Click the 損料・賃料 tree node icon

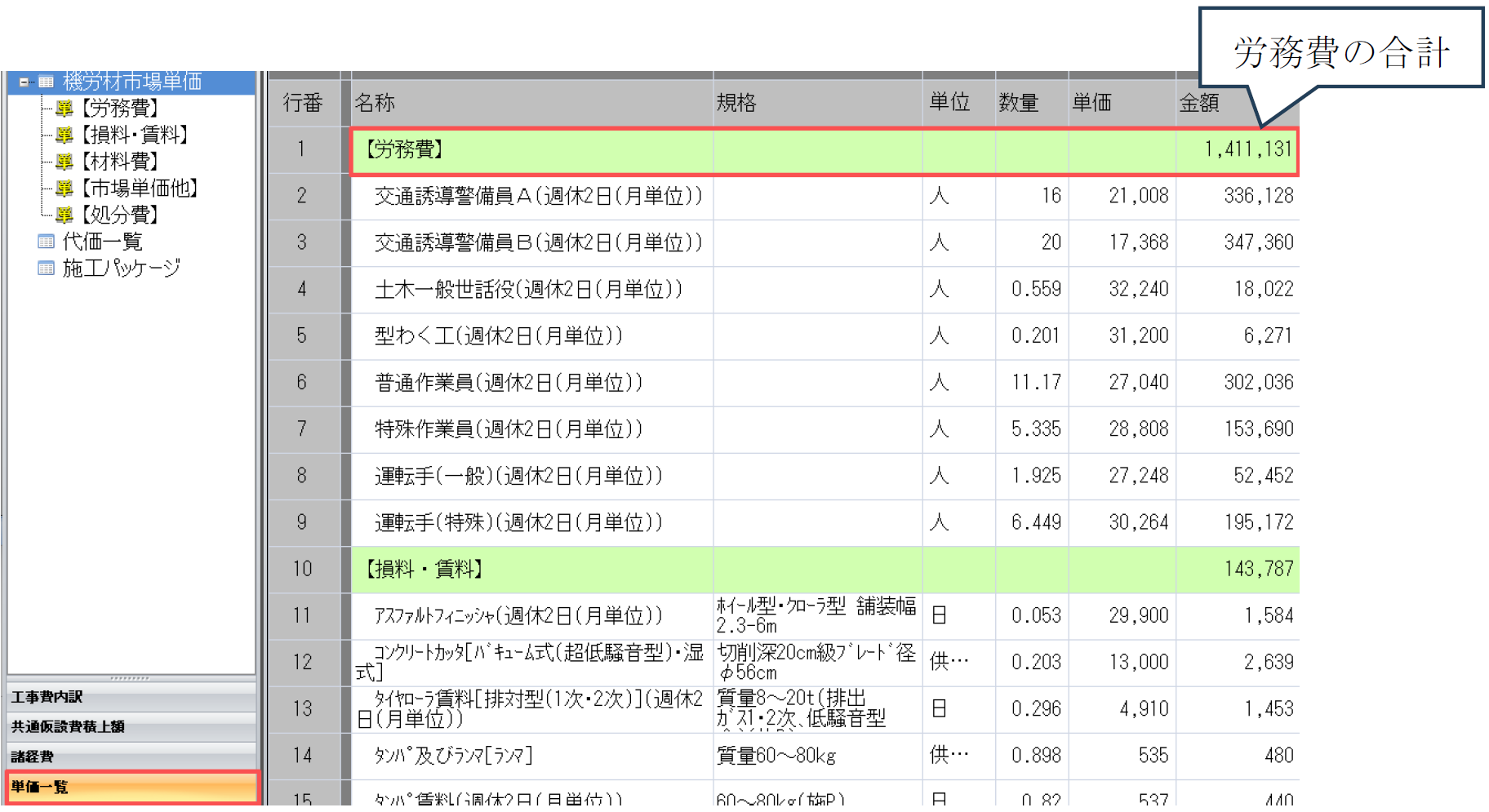(64, 135)
